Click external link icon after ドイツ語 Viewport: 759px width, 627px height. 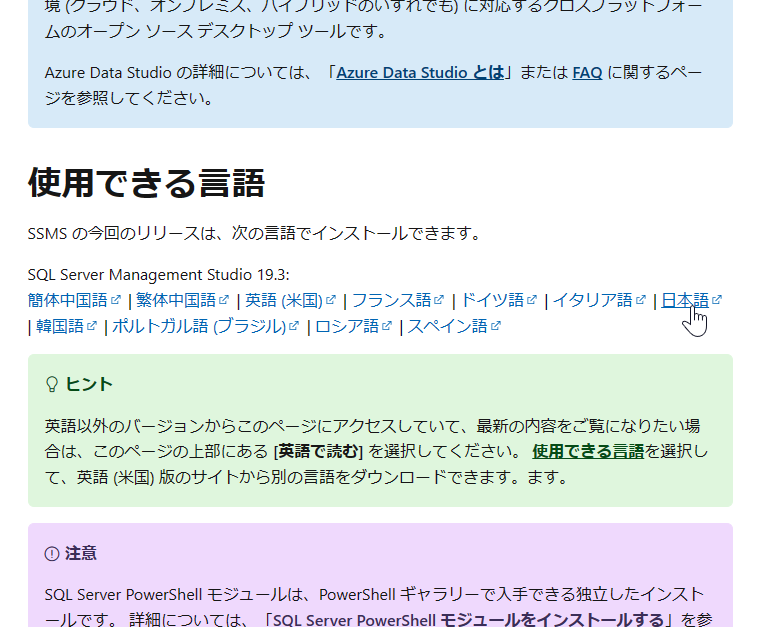click(531, 300)
